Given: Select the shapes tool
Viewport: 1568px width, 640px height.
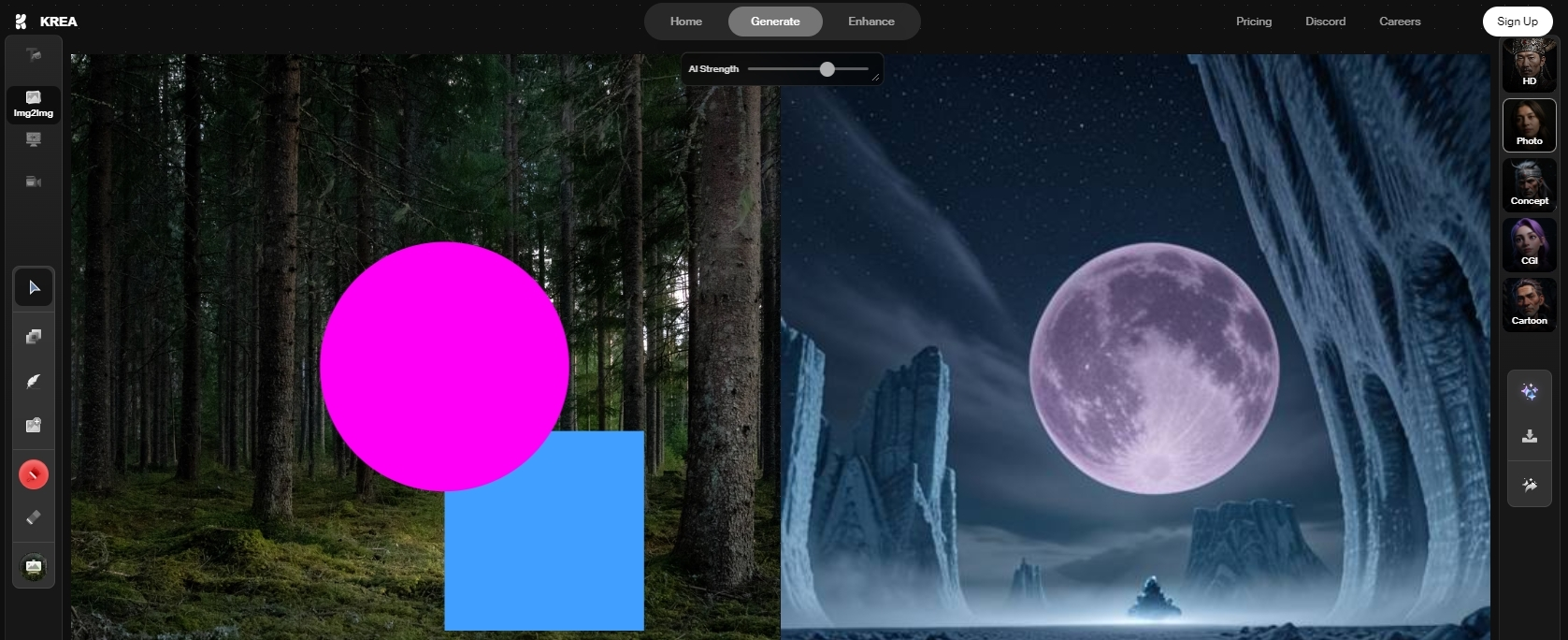Looking at the screenshot, I should point(34,337).
